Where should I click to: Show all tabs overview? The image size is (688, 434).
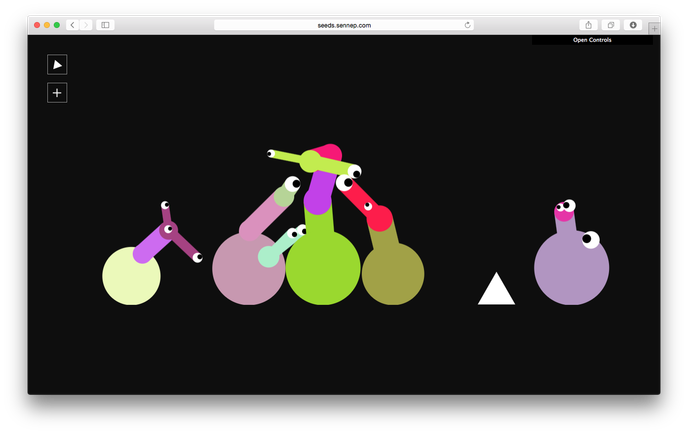tap(611, 24)
